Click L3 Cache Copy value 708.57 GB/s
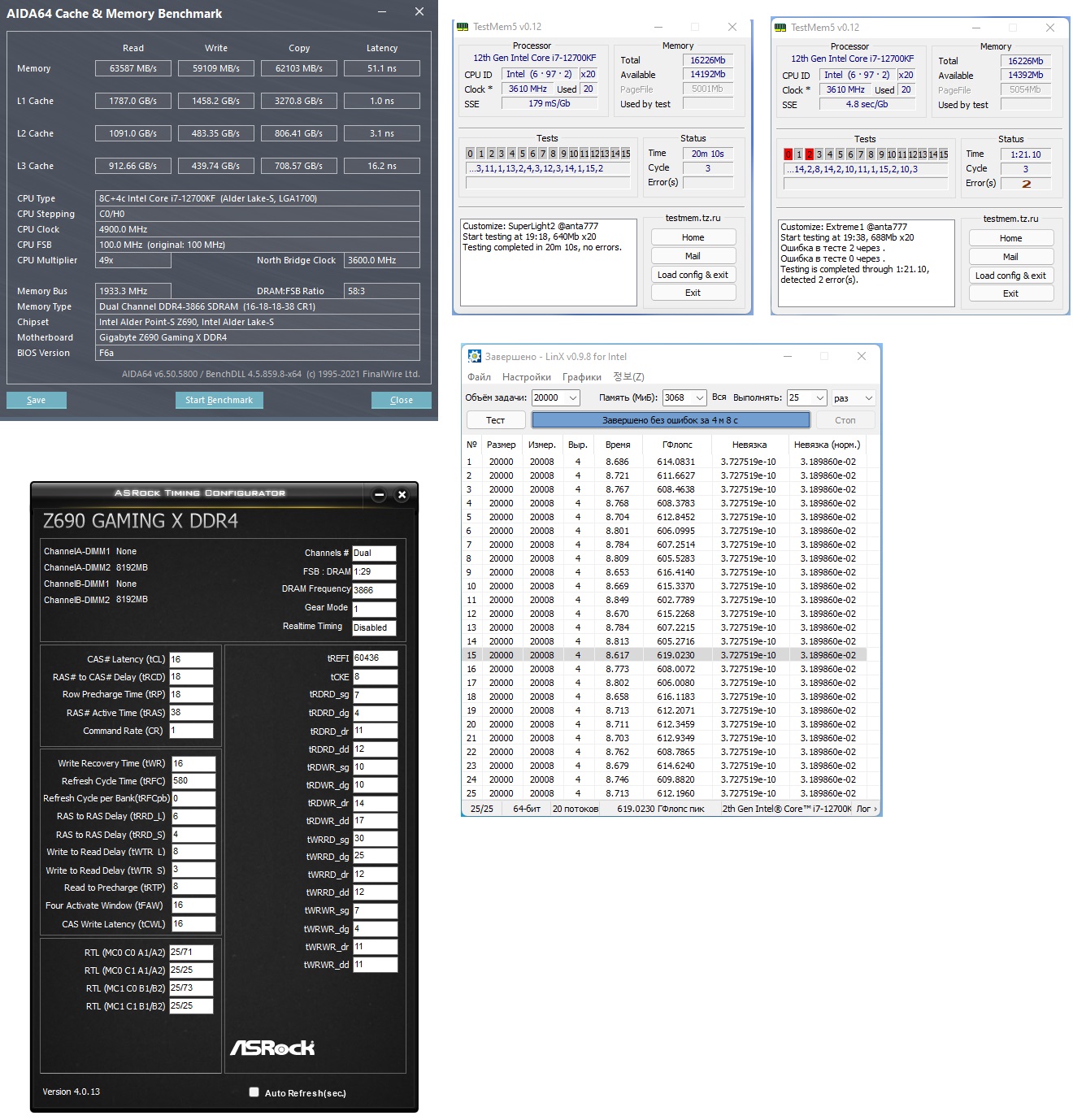 pyautogui.click(x=299, y=166)
